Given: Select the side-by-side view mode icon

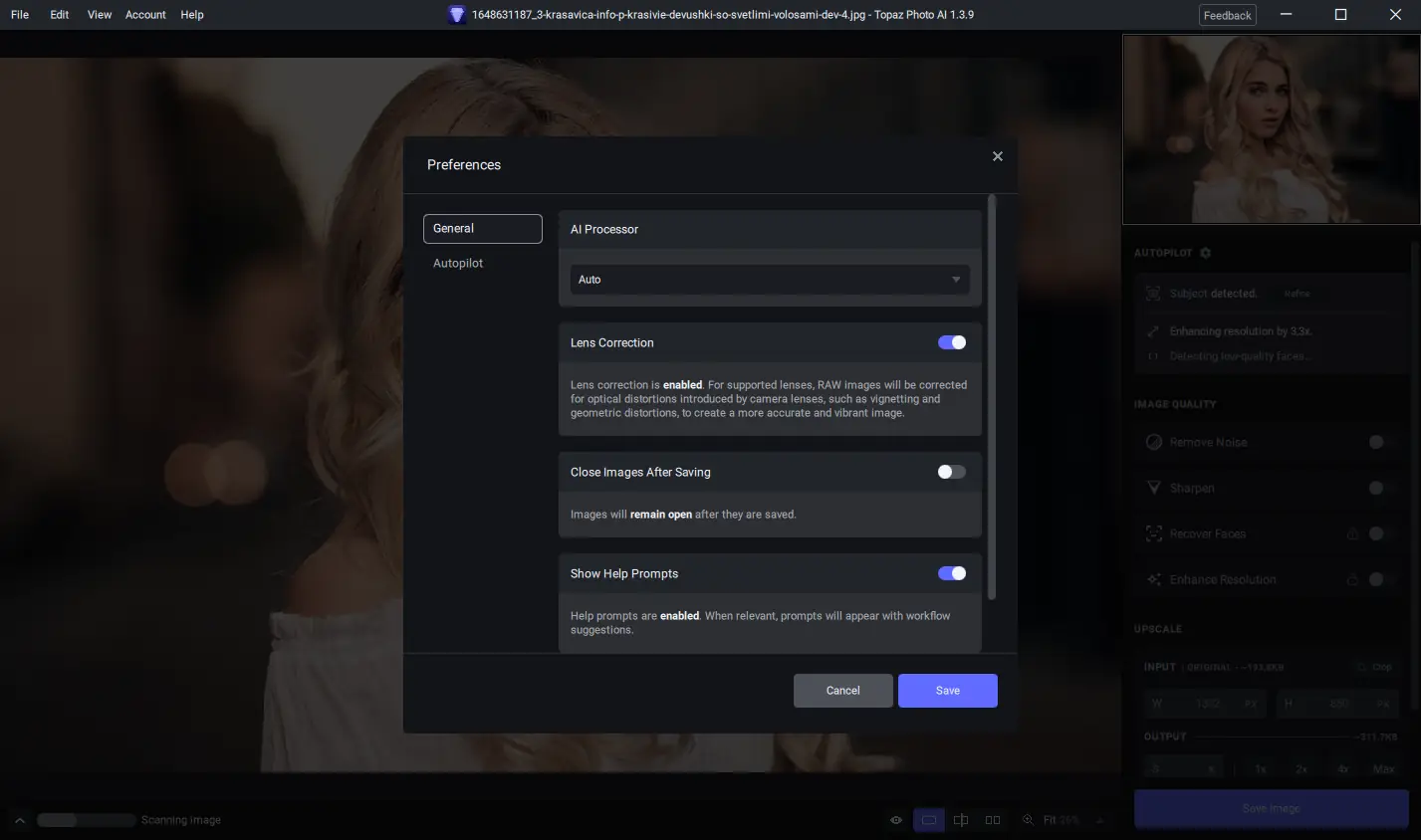Looking at the screenshot, I should 993,820.
